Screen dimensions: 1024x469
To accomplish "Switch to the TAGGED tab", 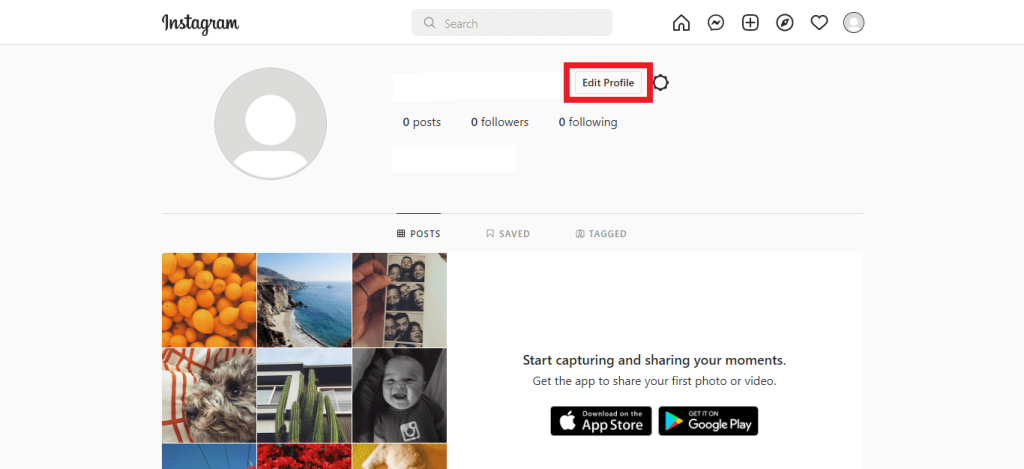I will (601, 233).
